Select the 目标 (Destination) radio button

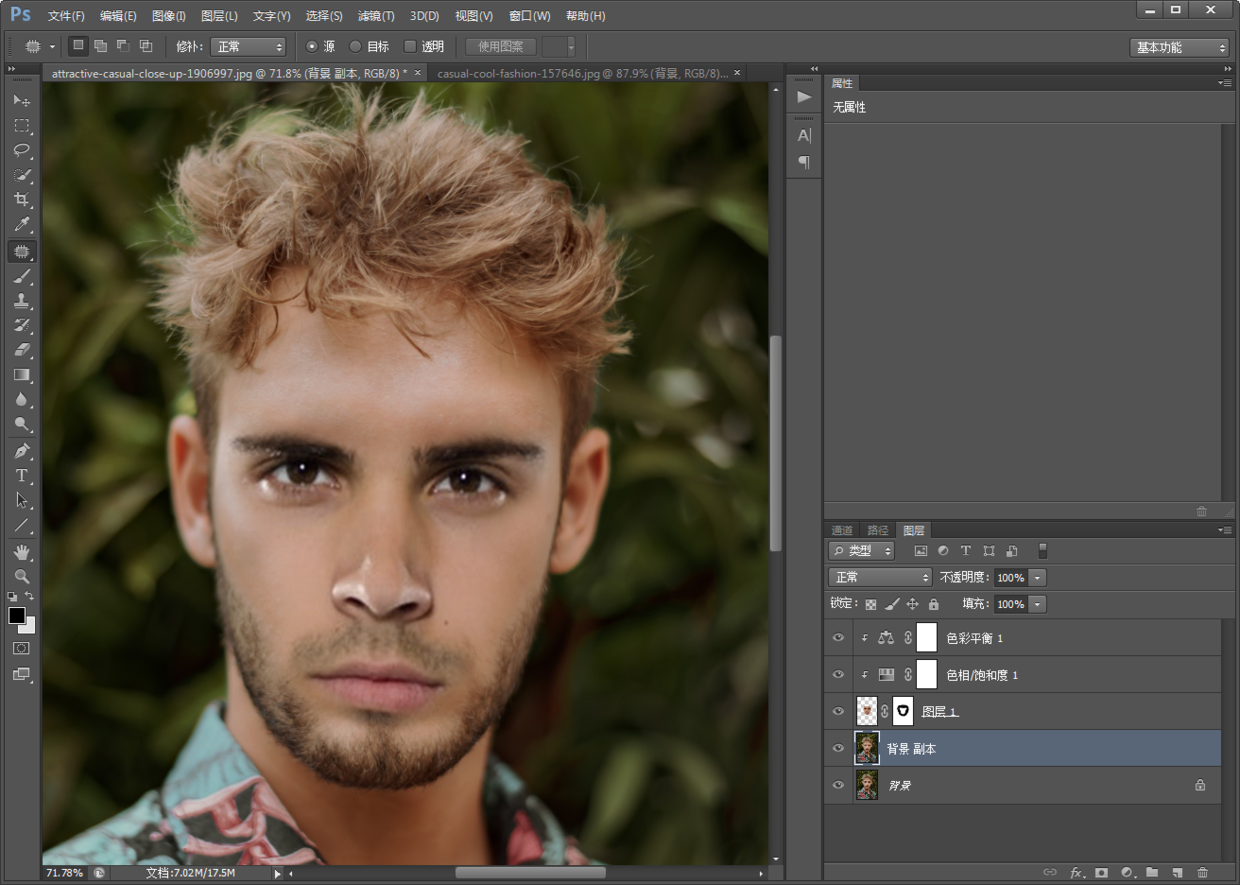pyautogui.click(x=355, y=47)
